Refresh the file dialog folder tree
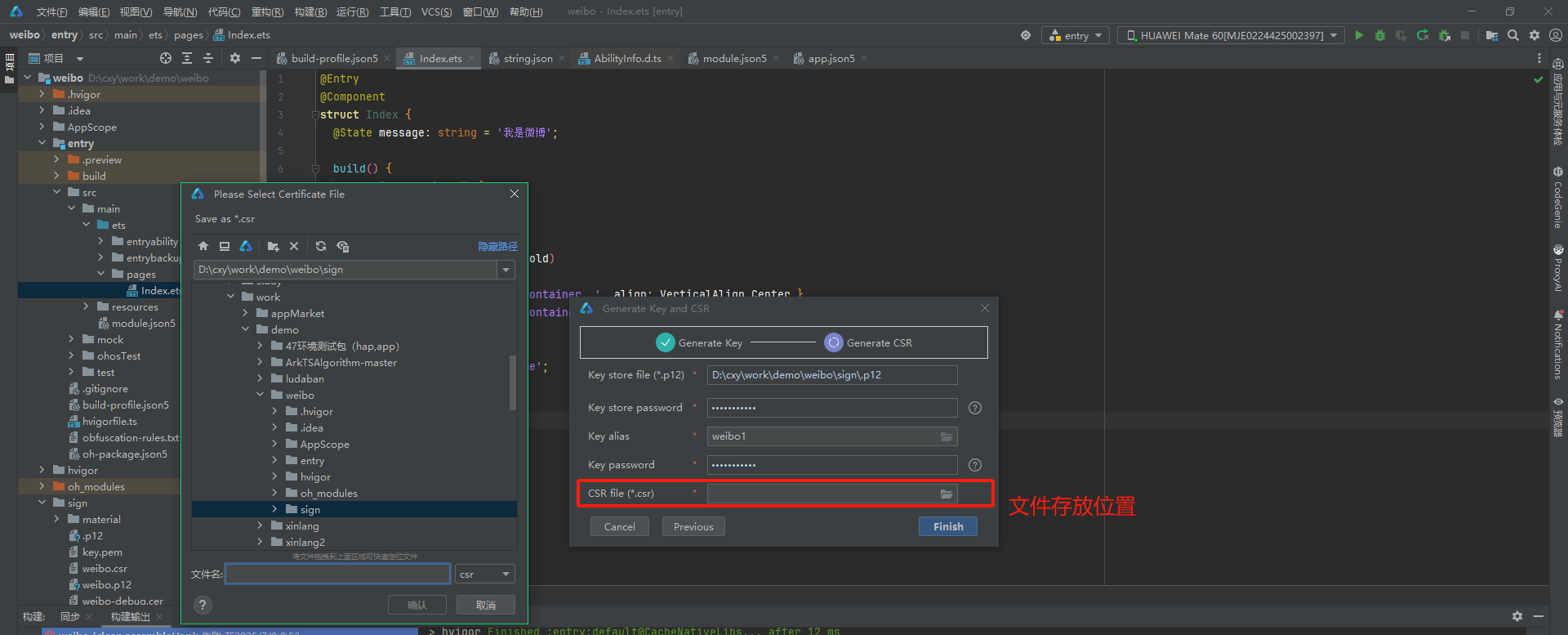 click(321, 246)
